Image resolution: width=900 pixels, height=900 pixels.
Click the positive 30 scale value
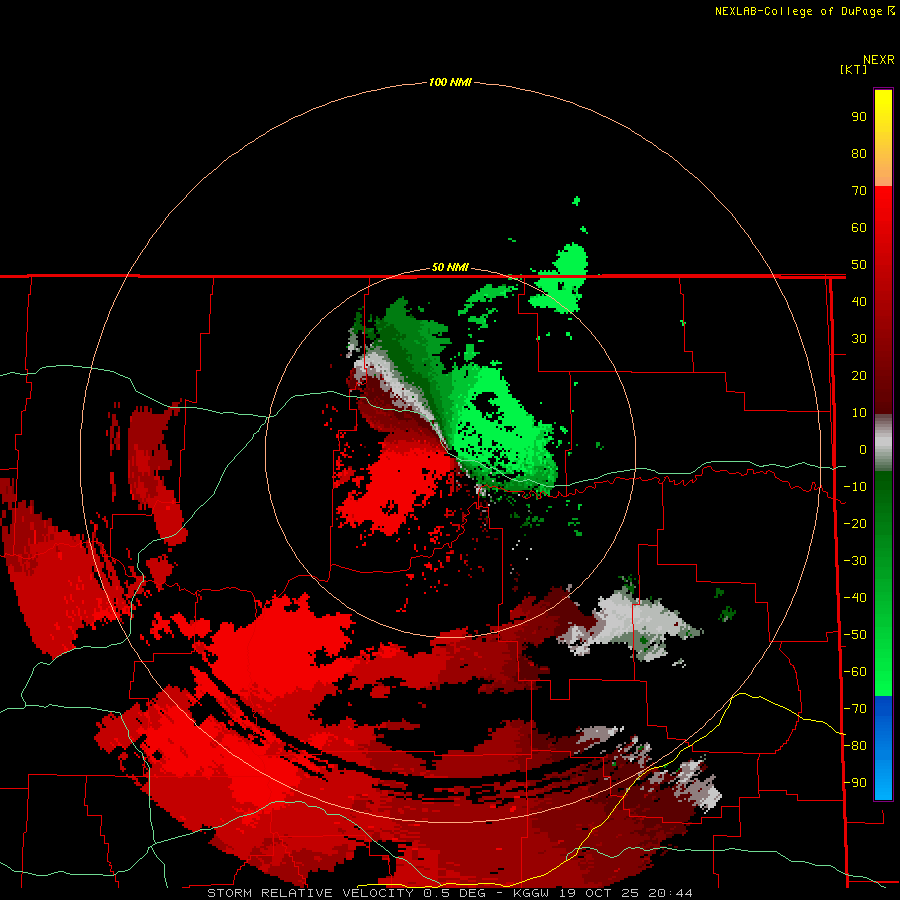coord(859,339)
